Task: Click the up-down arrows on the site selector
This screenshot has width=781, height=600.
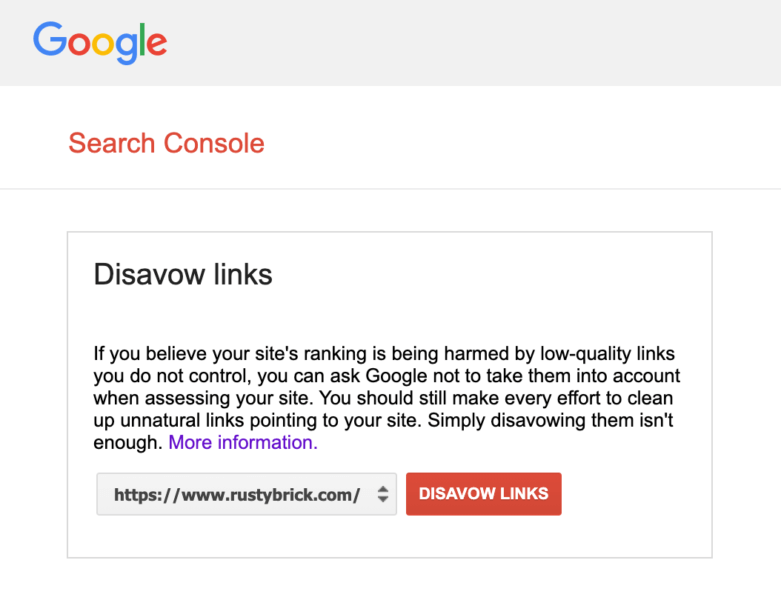Action: pyautogui.click(x=383, y=494)
